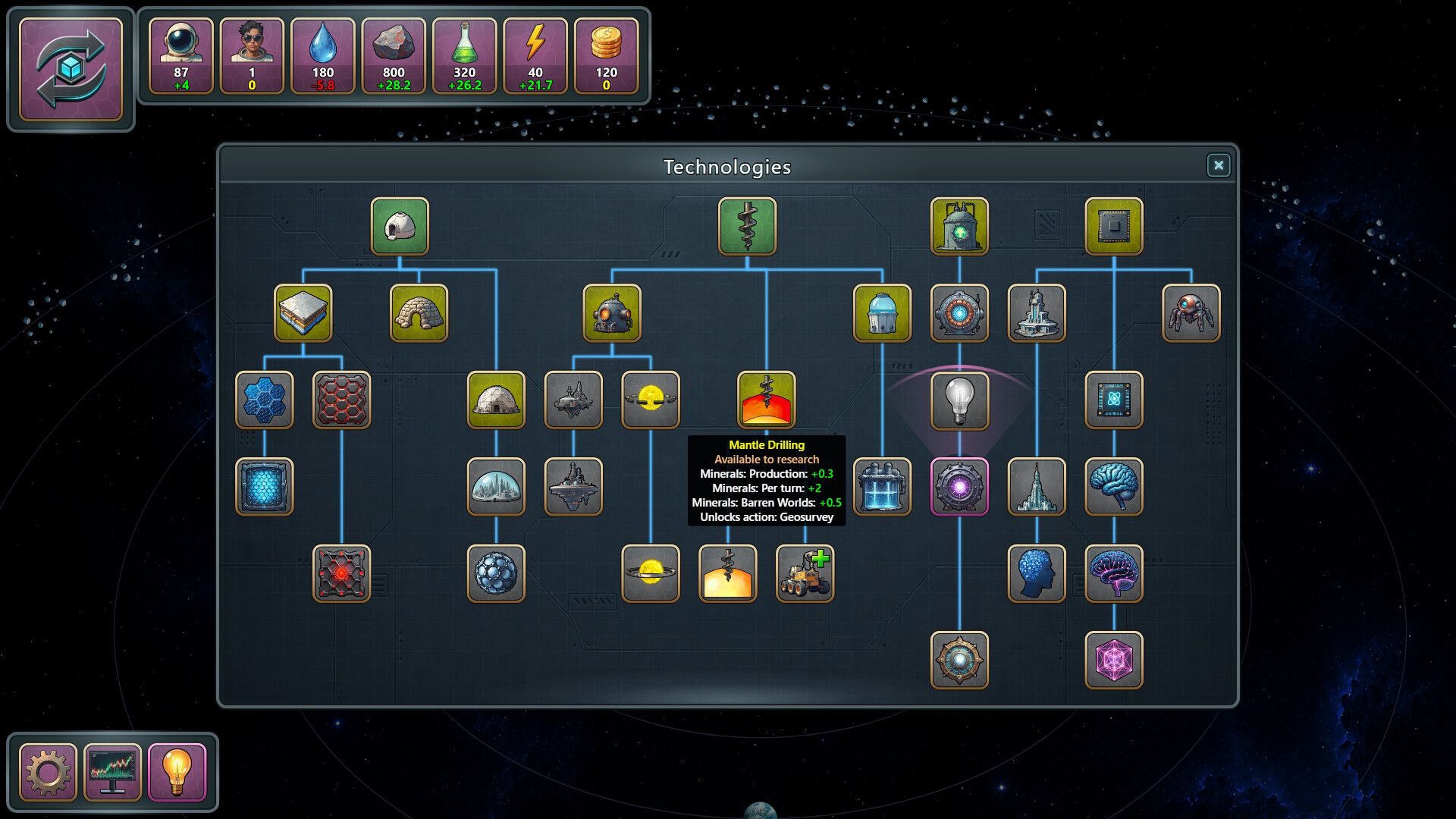Select the colonist leader resource showing 1
Viewport: 1456px width, 819px height.
[x=252, y=56]
